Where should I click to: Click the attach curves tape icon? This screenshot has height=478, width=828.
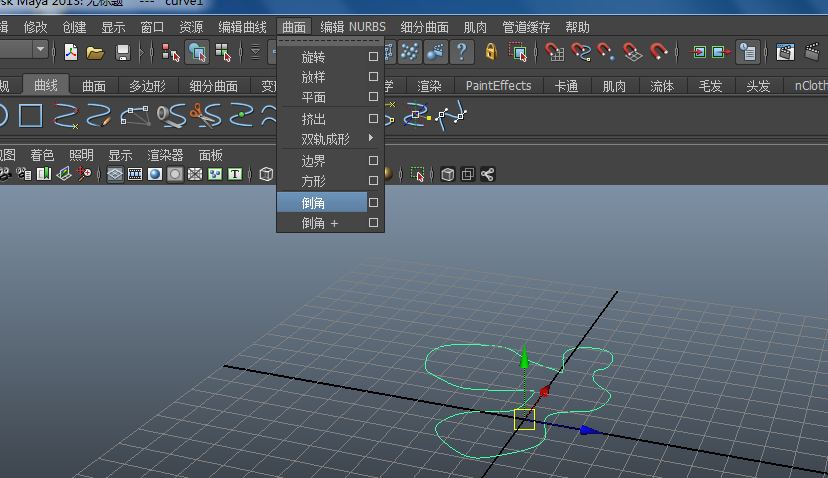[171, 116]
